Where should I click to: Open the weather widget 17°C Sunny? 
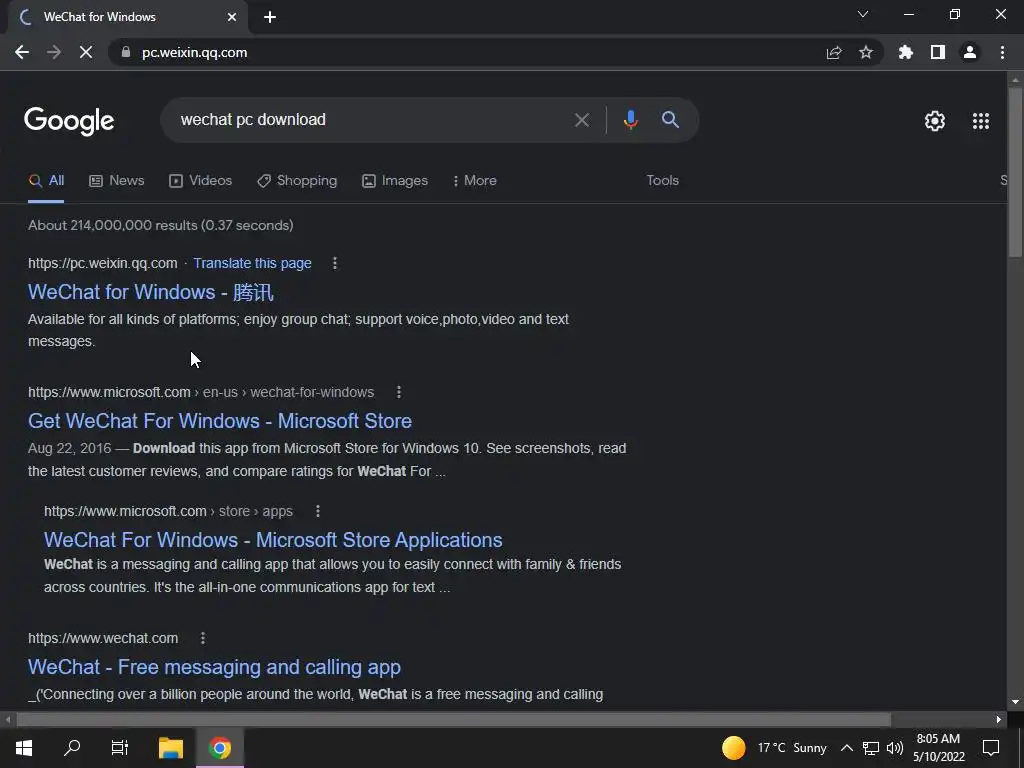point(774,748)
